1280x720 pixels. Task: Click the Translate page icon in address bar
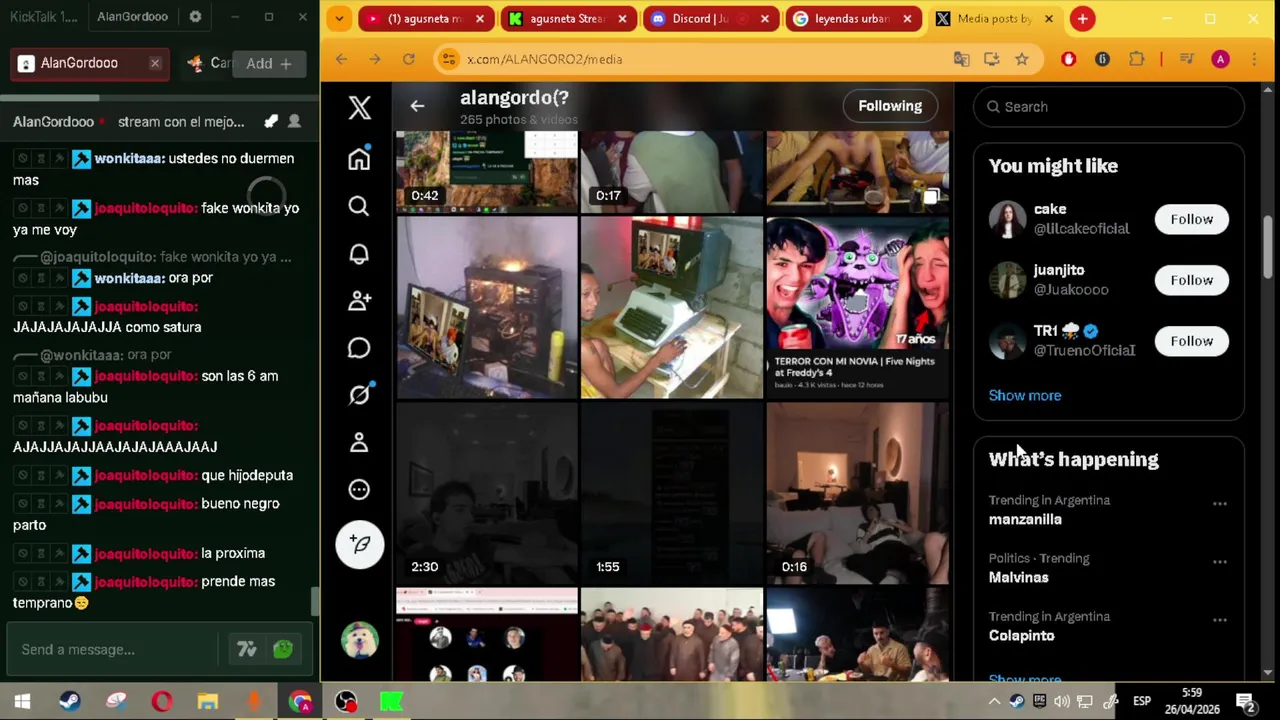pos(961,59)
